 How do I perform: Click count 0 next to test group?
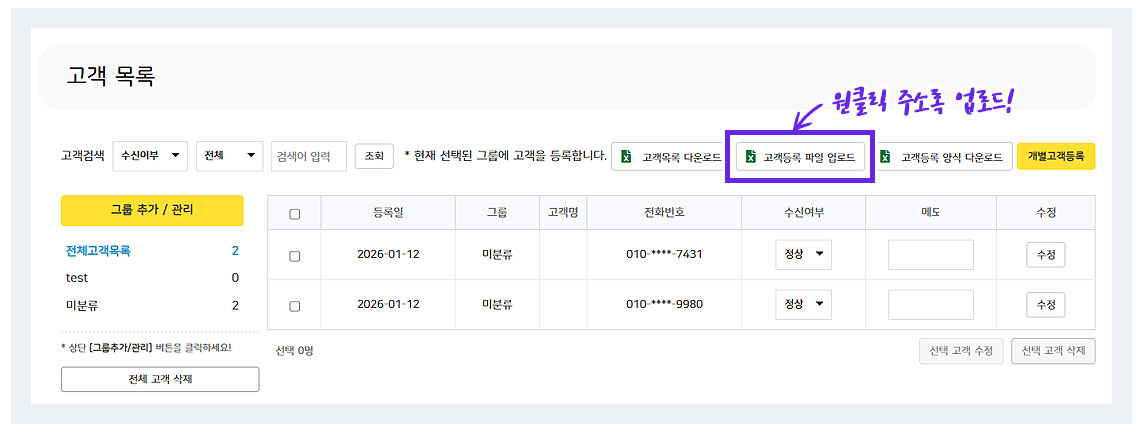pos(235,278)
